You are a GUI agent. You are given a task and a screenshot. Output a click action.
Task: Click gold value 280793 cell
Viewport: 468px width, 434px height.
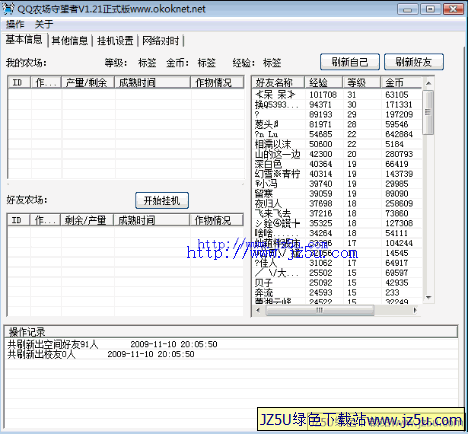(x=399, y=154)
